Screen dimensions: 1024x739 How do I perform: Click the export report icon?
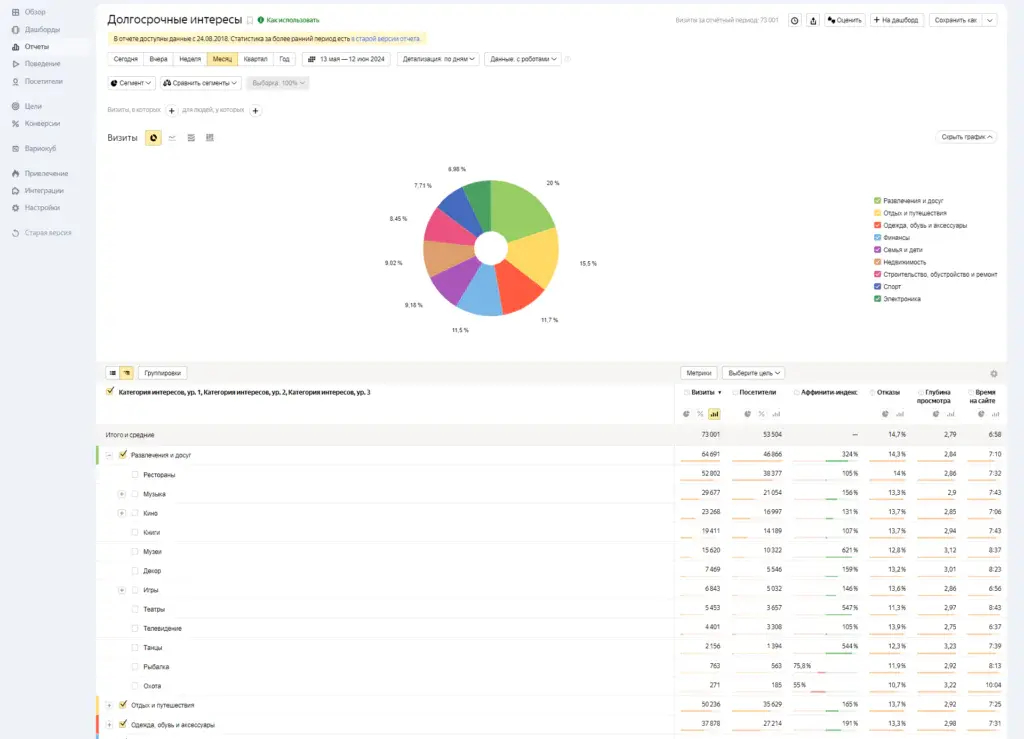pyautogui.click(x=812, y=20)
